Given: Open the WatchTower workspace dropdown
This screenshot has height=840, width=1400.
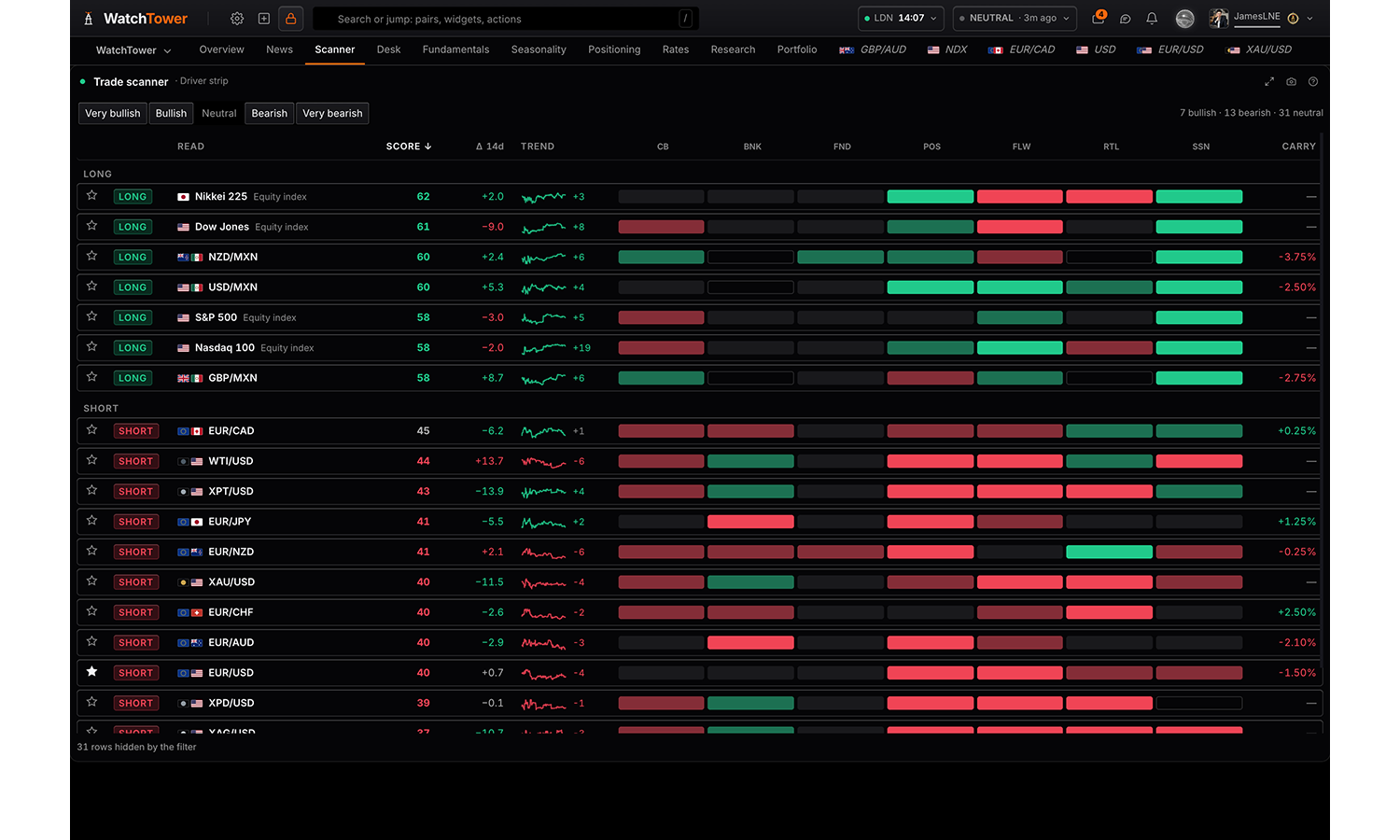Looking at the screenshot, I should tap(133, 50).
